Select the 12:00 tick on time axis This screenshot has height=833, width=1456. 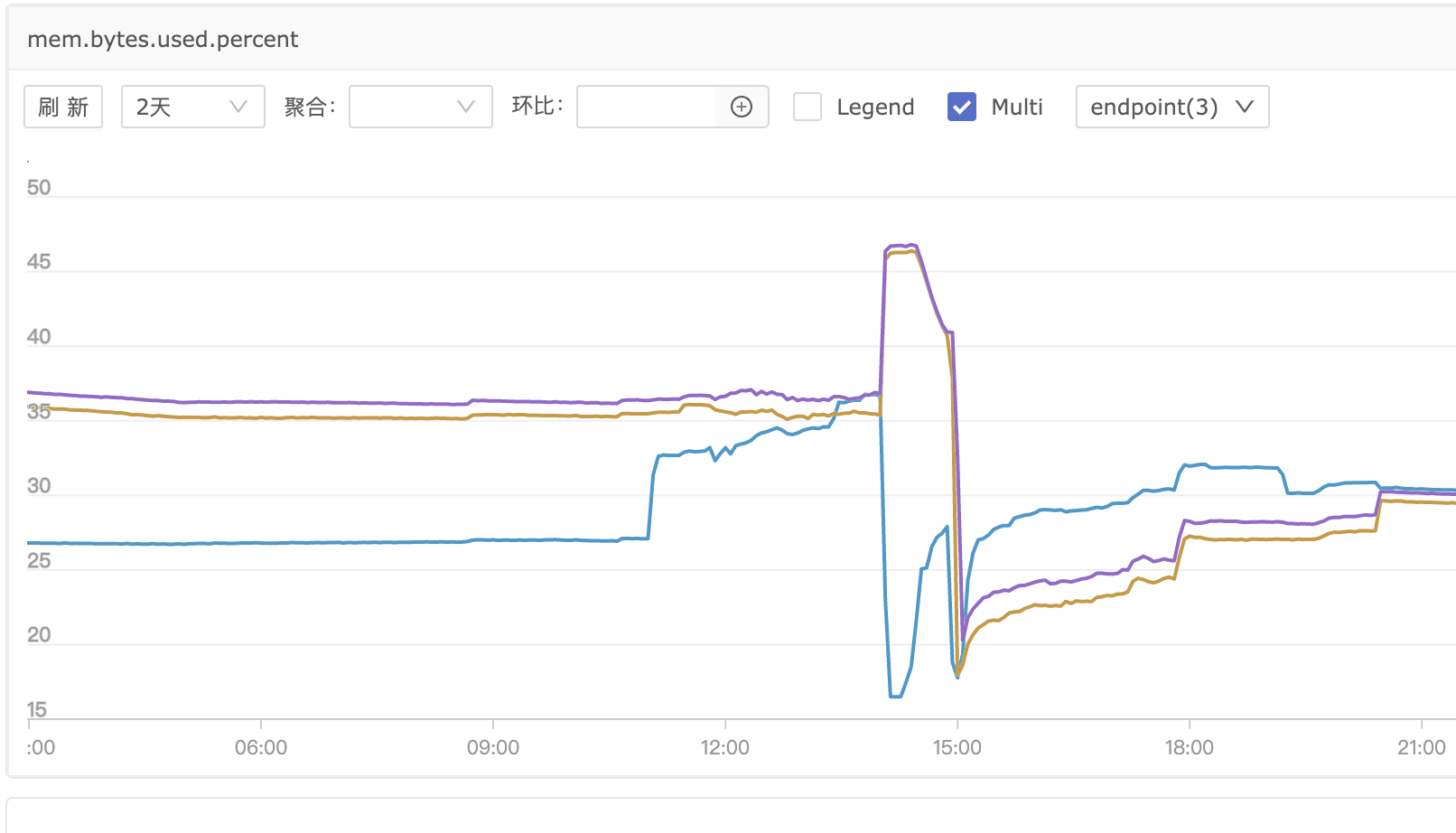725,748
